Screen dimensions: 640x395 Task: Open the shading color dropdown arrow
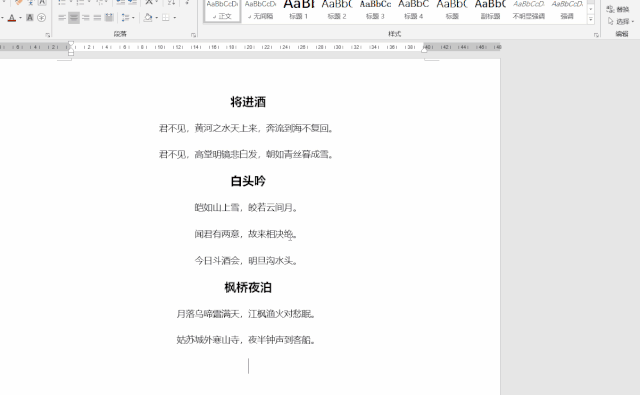click(156, 18)
